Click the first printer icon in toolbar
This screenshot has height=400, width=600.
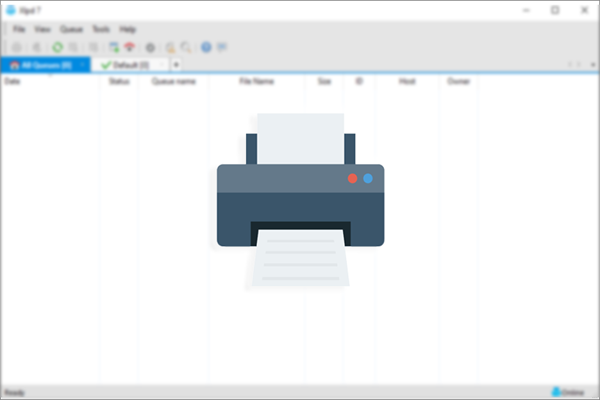[16, 47]
